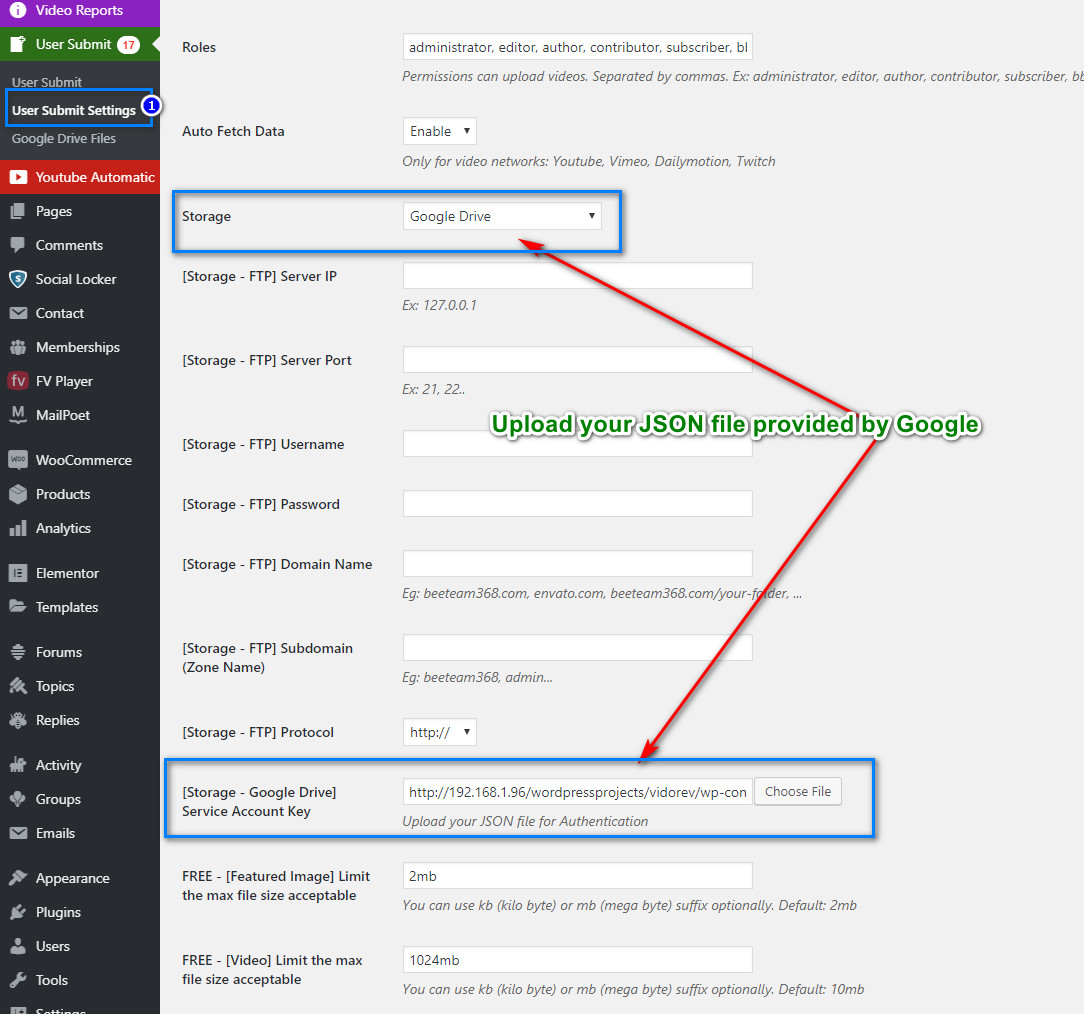Expand the Storage Google Drive dropdown
1084x1014 pixels.
coord(502,216)
